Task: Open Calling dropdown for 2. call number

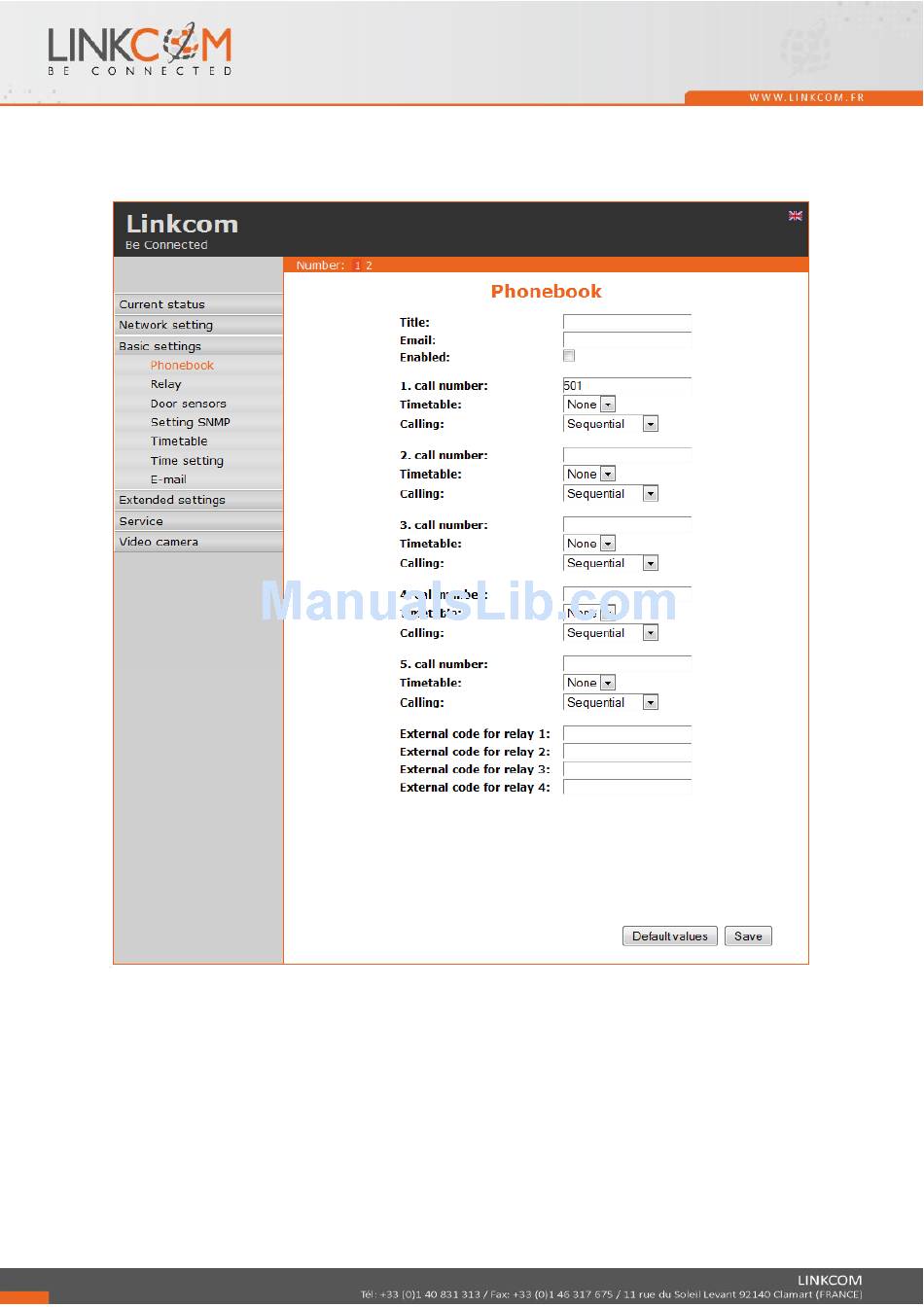Action: [x=611, y=494]
